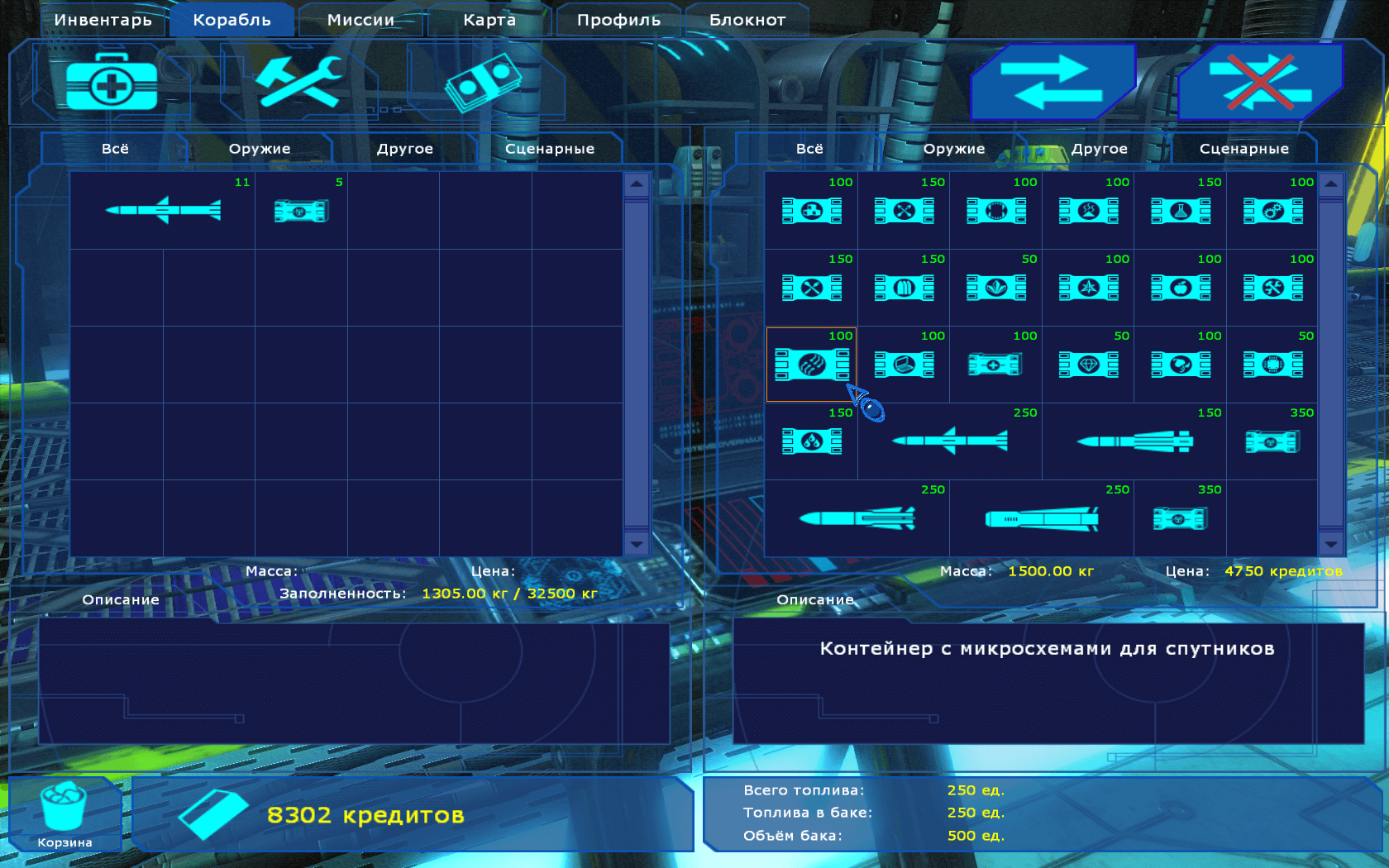Click the ship cargo scroll-down arrow
This screenshot has width=1389, height=868.
636,544
